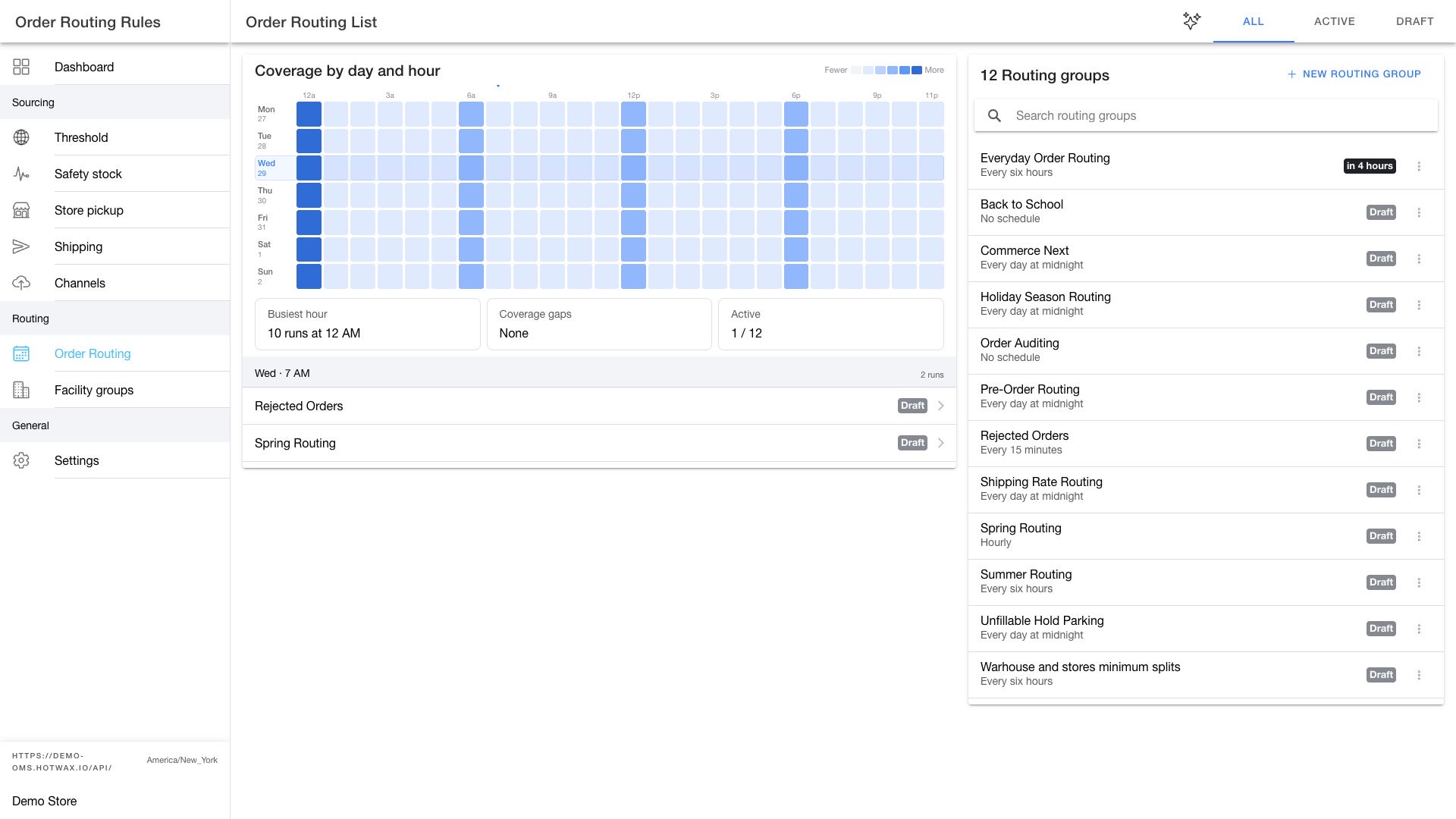
Task: Click the 'in 4 hours' badge
Action: tap(1370, 166)
